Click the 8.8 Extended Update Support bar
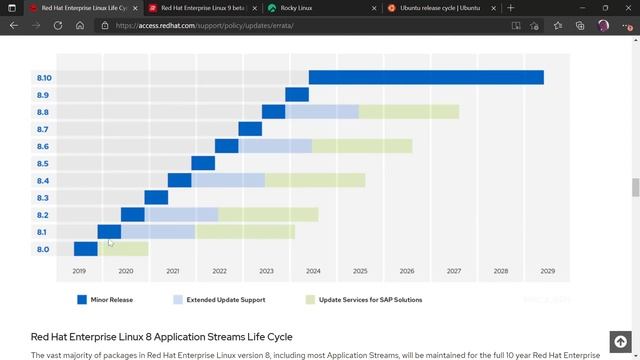 coord(322,112)
